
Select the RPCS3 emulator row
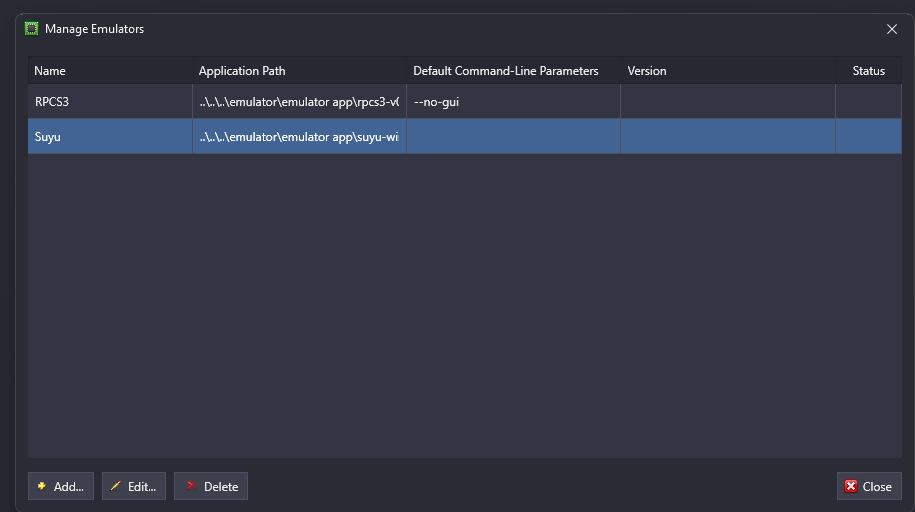click(109, 102)
